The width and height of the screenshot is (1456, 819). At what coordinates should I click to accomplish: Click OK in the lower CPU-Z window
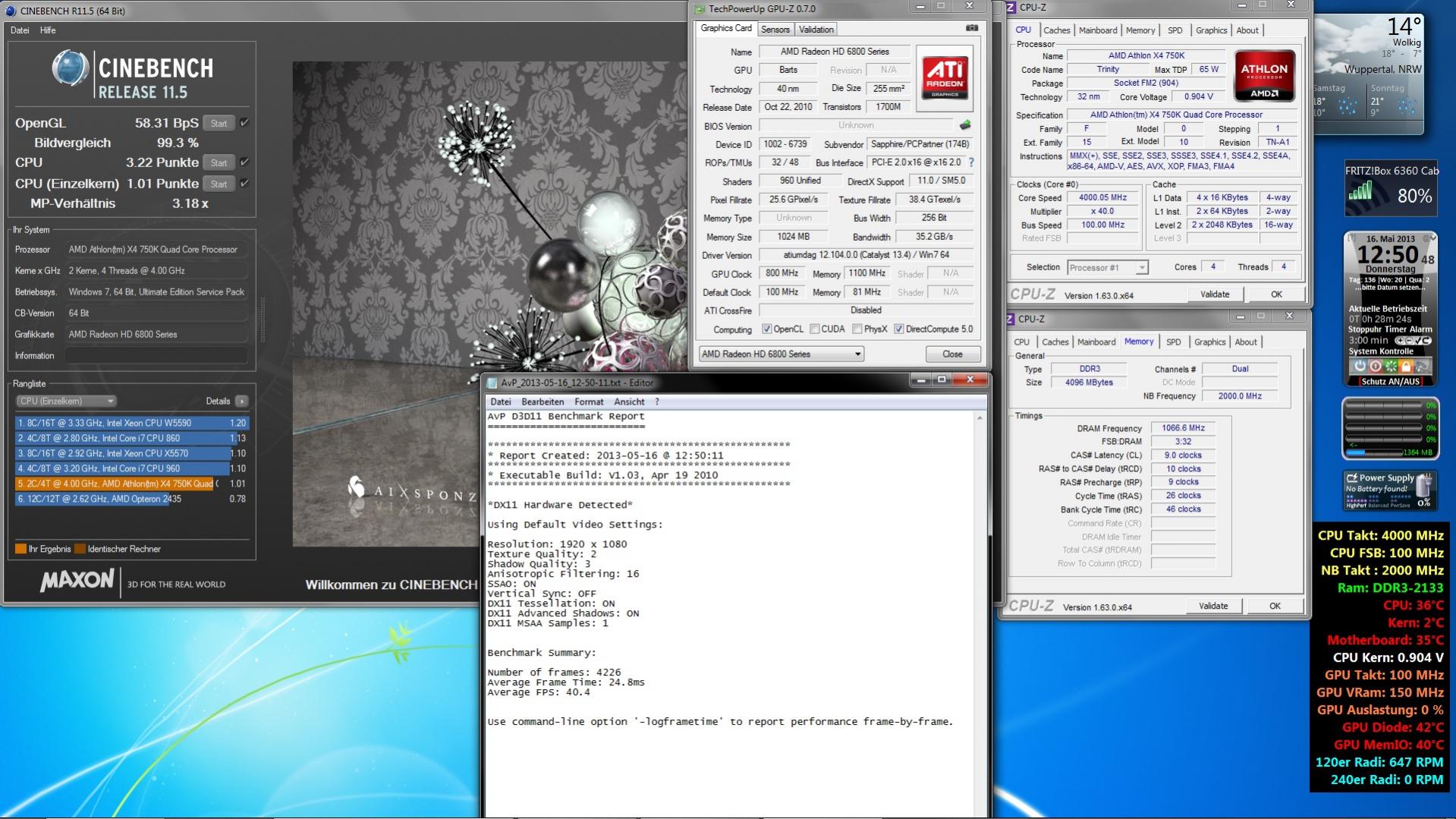click(x=1275, y=606)
